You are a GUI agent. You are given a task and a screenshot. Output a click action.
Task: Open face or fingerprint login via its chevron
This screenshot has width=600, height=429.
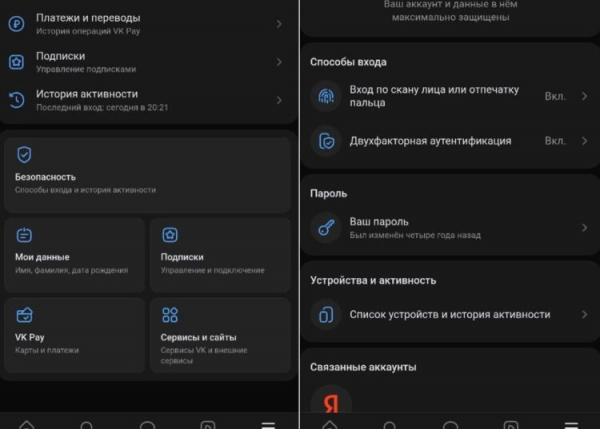(x=584, y=96)
